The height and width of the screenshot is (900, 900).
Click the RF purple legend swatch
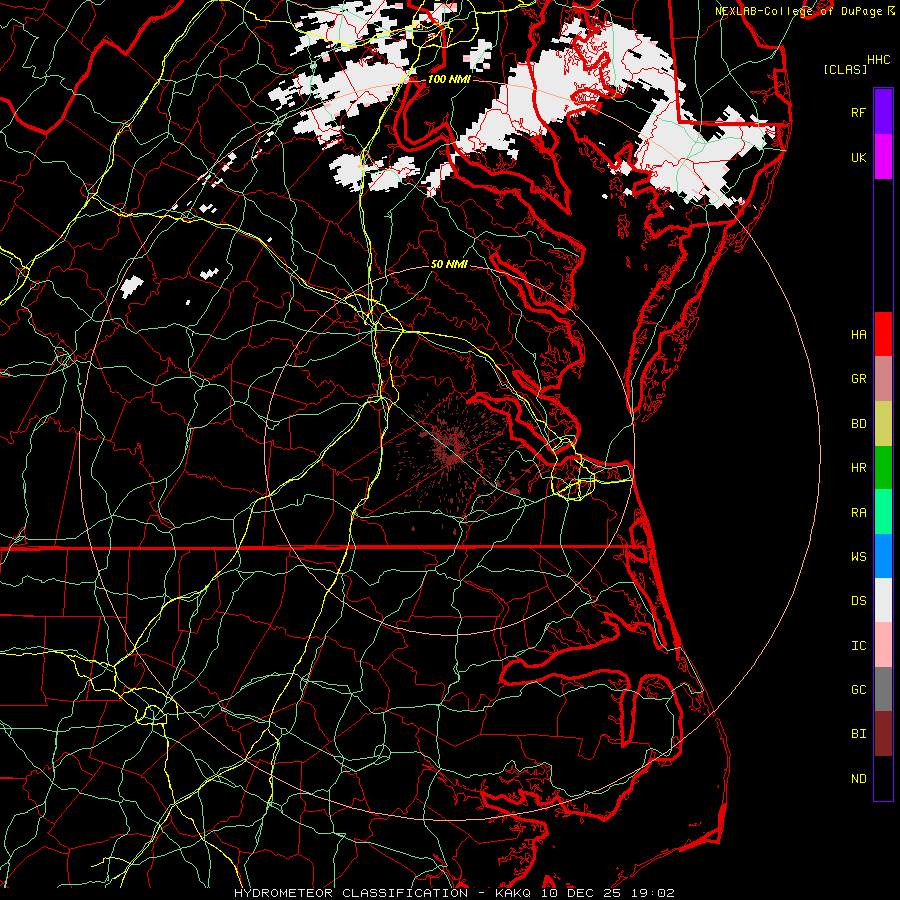pyautogui.click(x=883, y=112)
